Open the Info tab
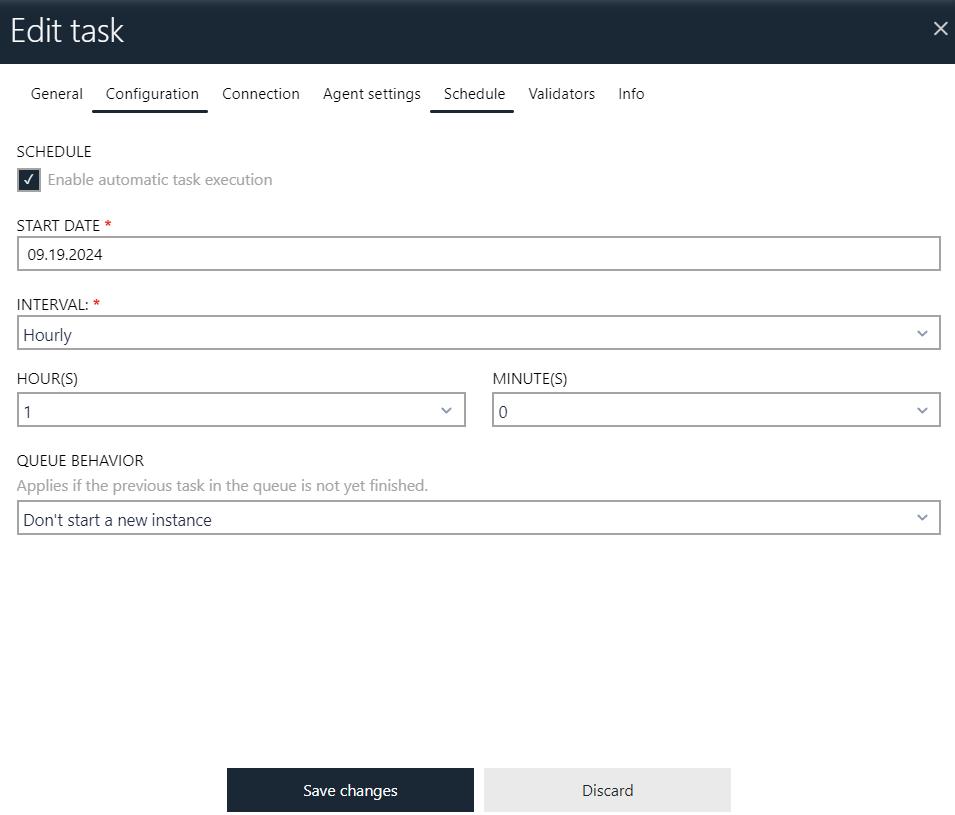Image resolution: width=955 pixels, height=815 pixels. (631, 93)
